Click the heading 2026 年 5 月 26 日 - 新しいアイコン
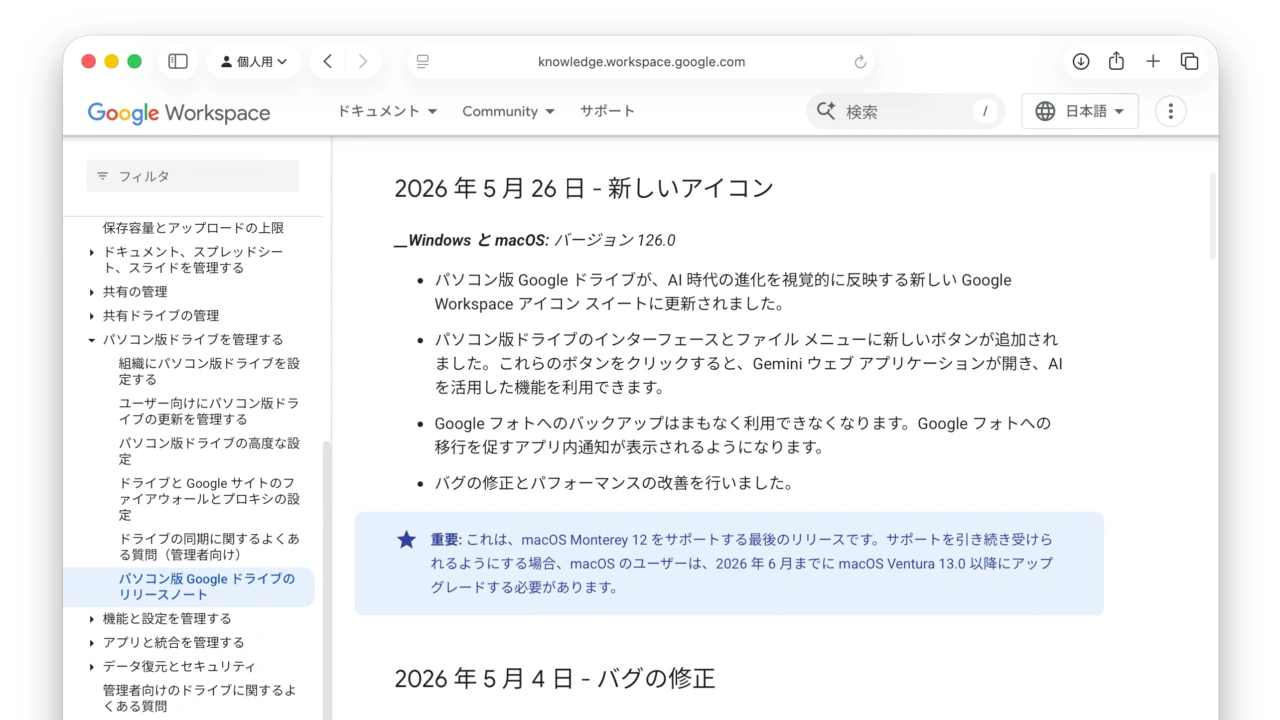 pyautogui.click(x=584, y=188)
